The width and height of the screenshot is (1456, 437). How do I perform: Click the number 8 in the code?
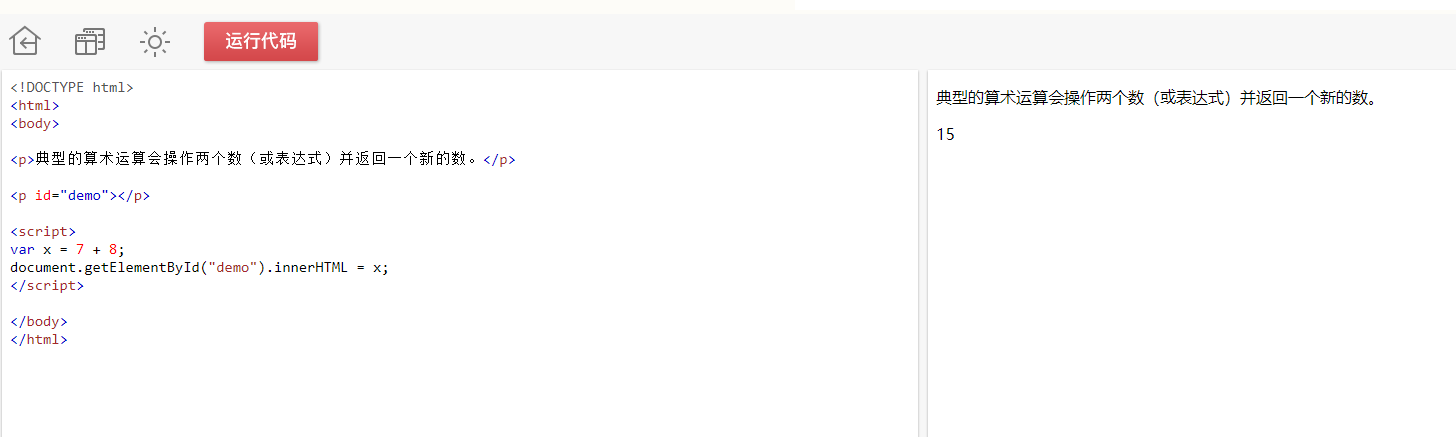pyautogui.click(x=113, y=249)
